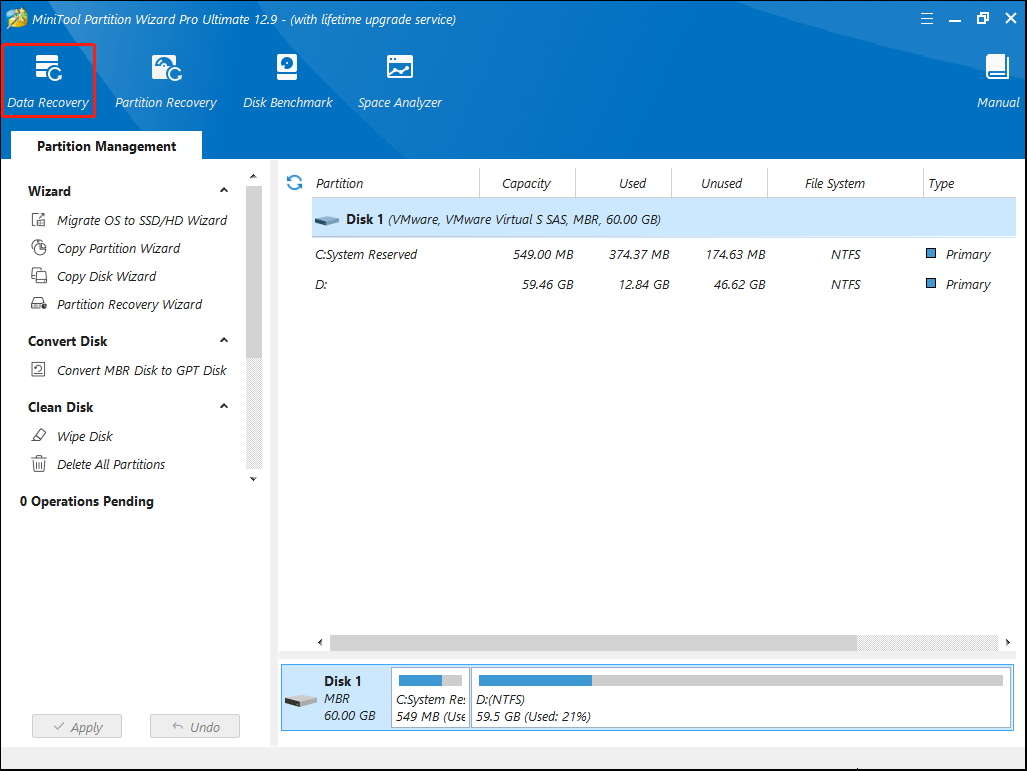
Task: Open the Data Recovery tool
Action: [x=48, y=80]
